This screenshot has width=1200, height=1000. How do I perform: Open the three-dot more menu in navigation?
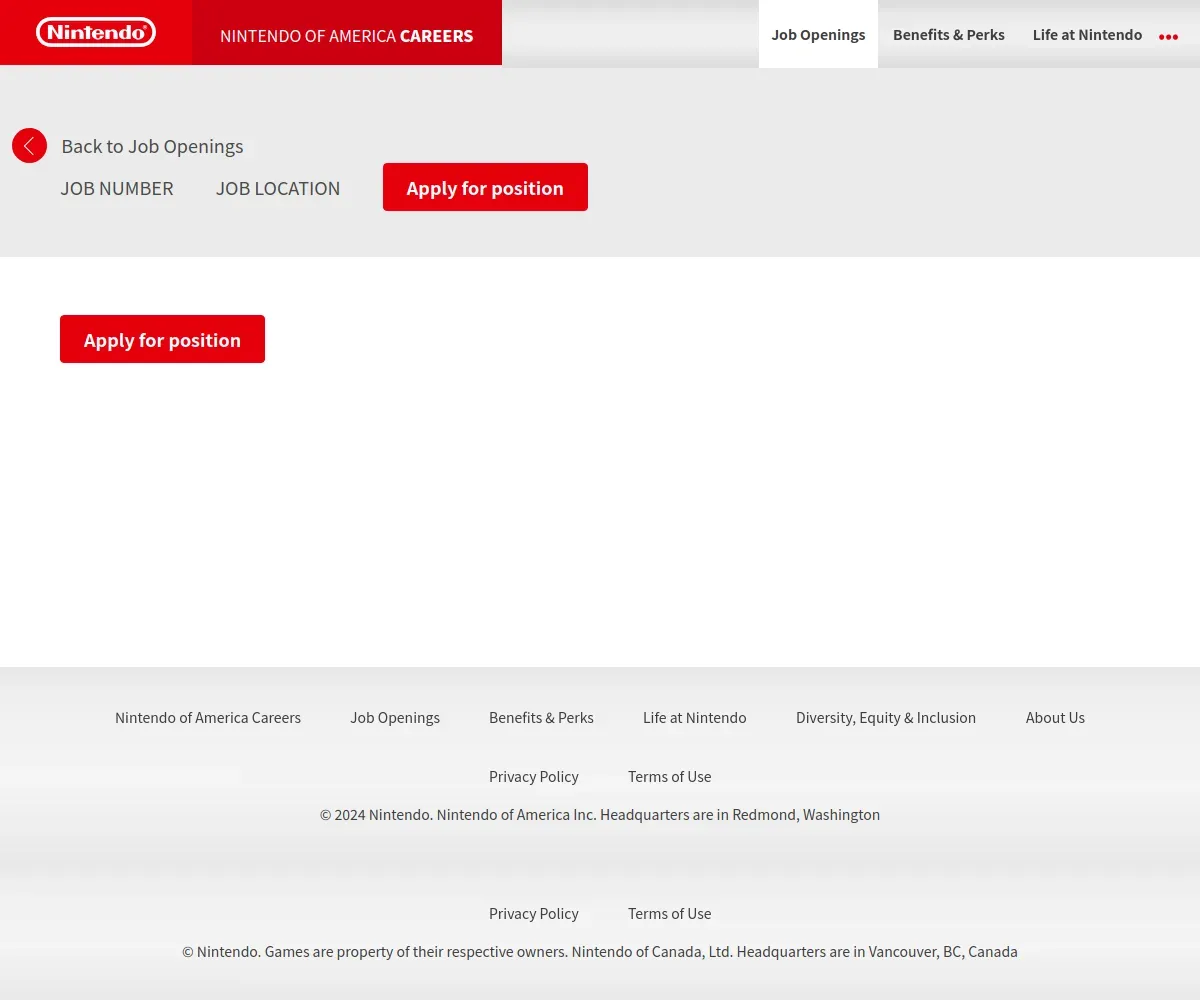point(1168,37)
